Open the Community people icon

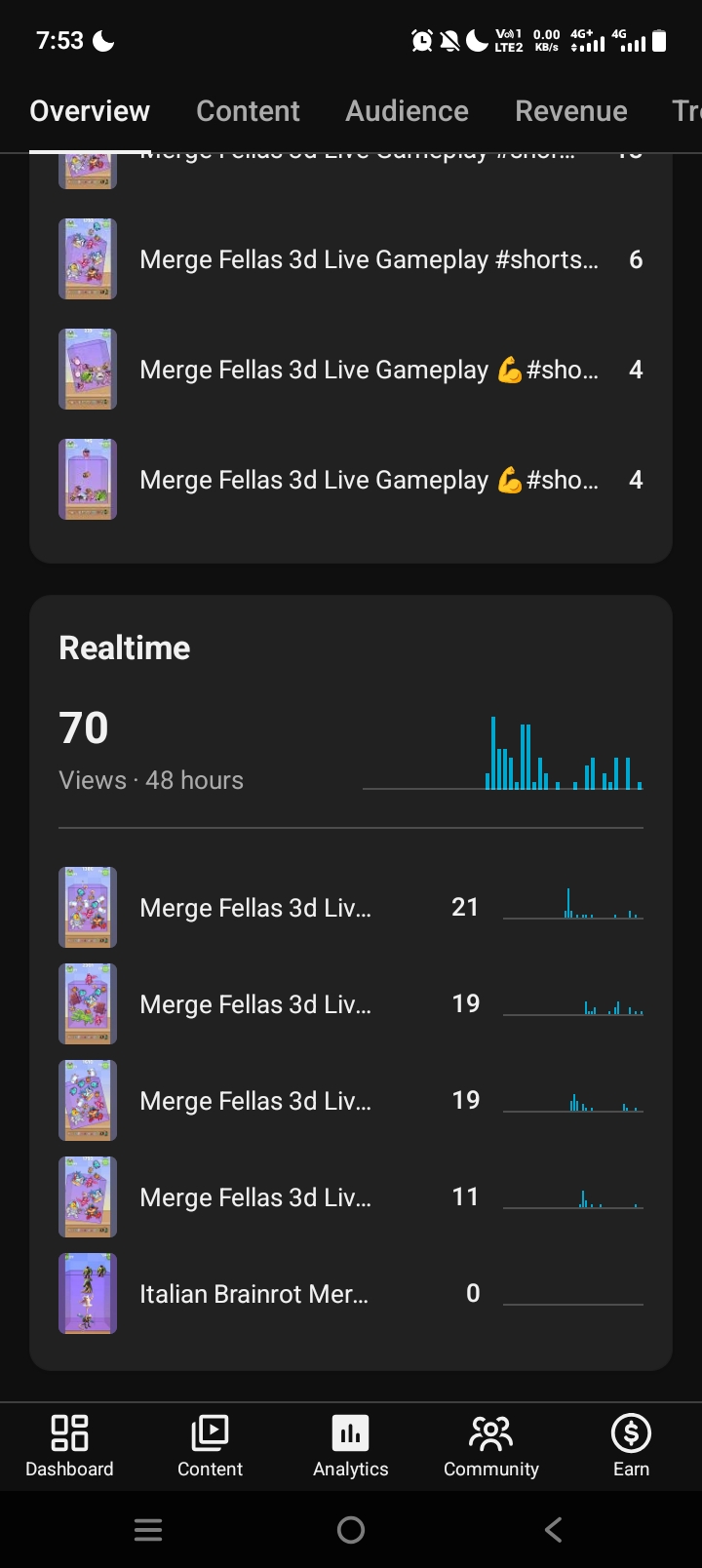pos(491,1432)
